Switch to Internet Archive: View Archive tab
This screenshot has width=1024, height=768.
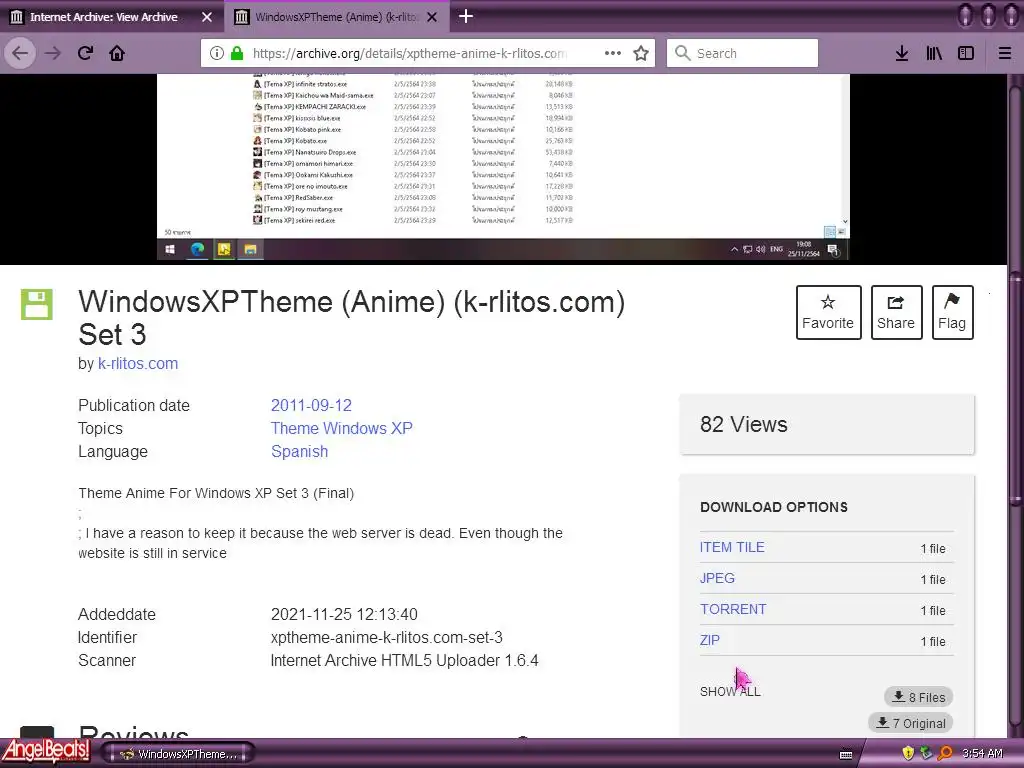pos(103,17)
